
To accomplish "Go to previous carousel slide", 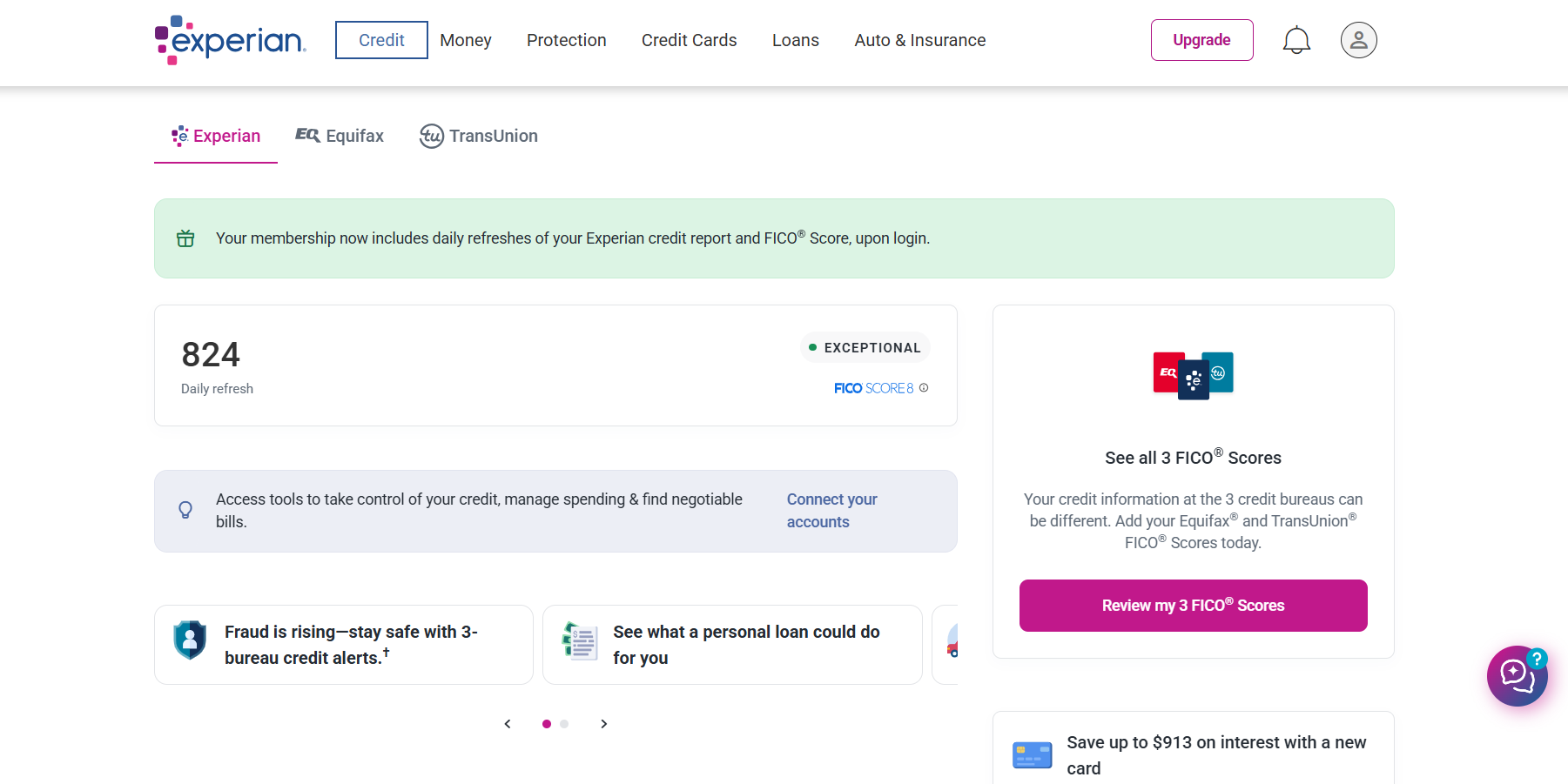I will point(508,724).
